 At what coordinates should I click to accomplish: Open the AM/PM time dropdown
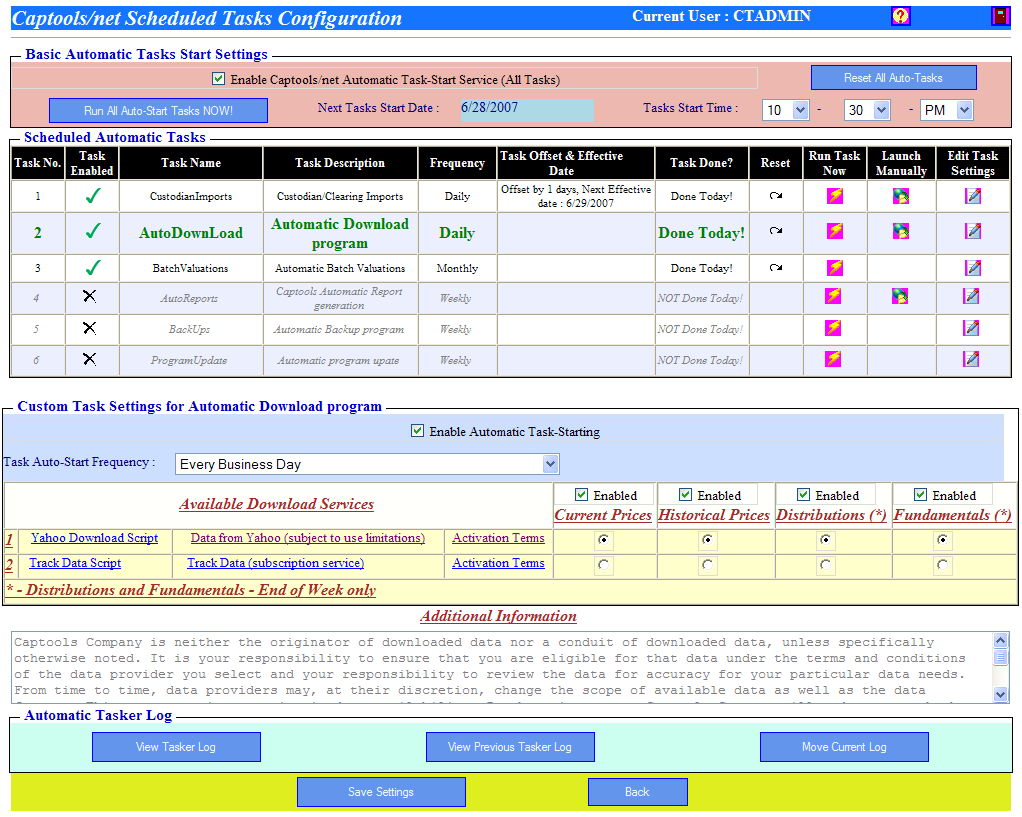pos(946,110)
